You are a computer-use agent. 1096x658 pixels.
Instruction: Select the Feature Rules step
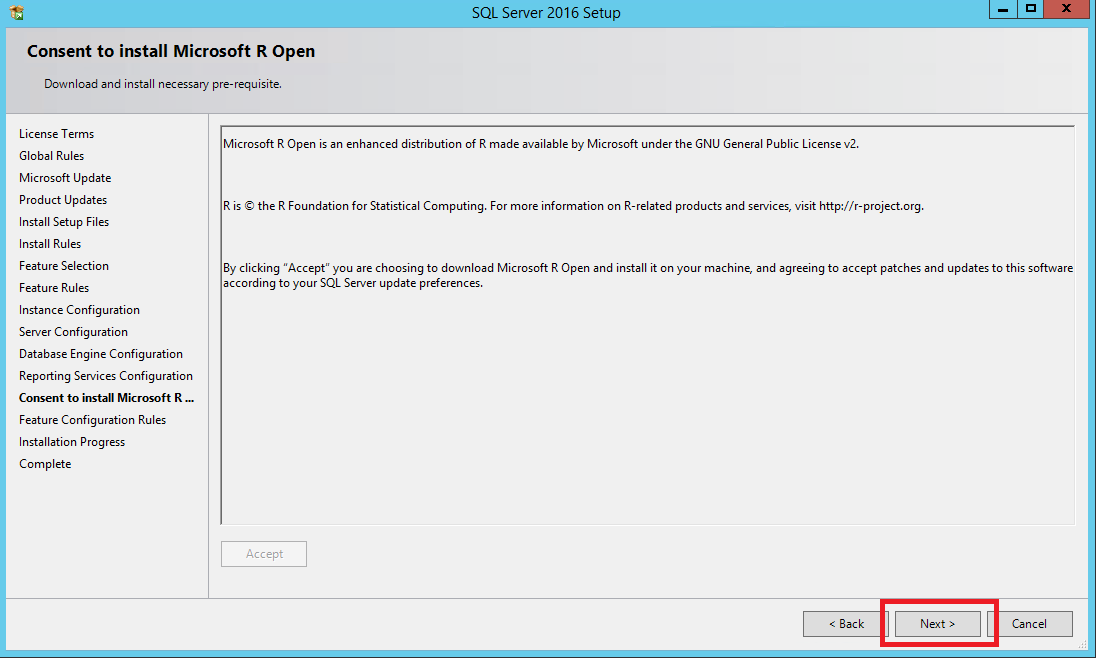54,287
